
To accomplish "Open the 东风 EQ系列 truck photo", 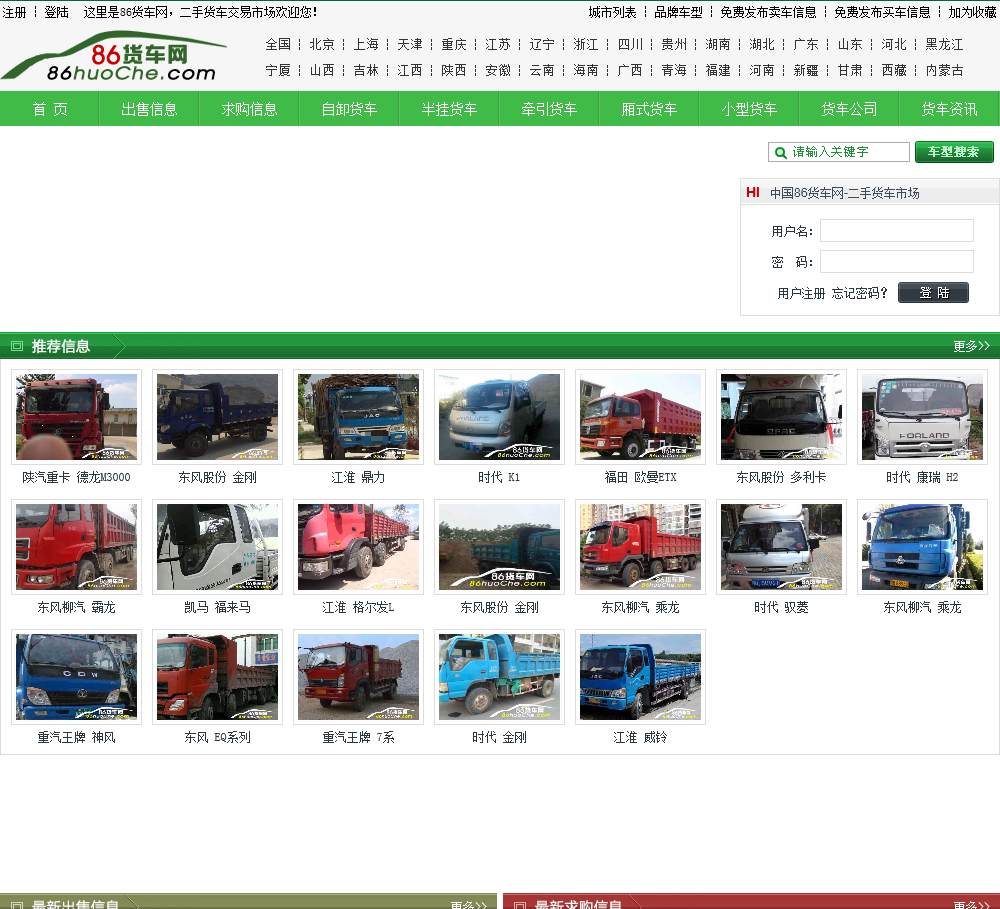I will [217, 677].
